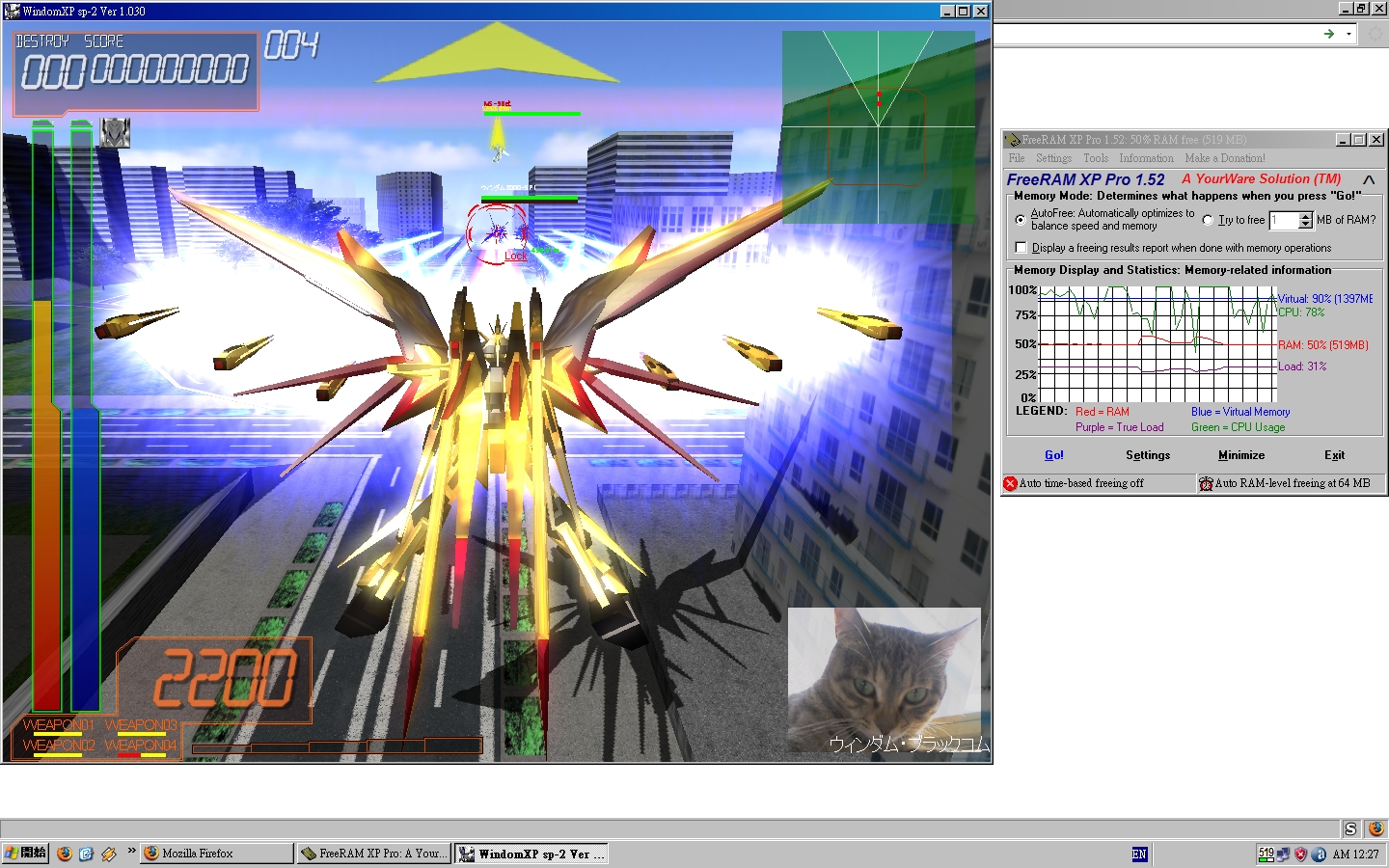Viewport: 1389px width, 868px height.
Task: Click the blue quick launch icon beside Firefox
Action: [86, 854]
